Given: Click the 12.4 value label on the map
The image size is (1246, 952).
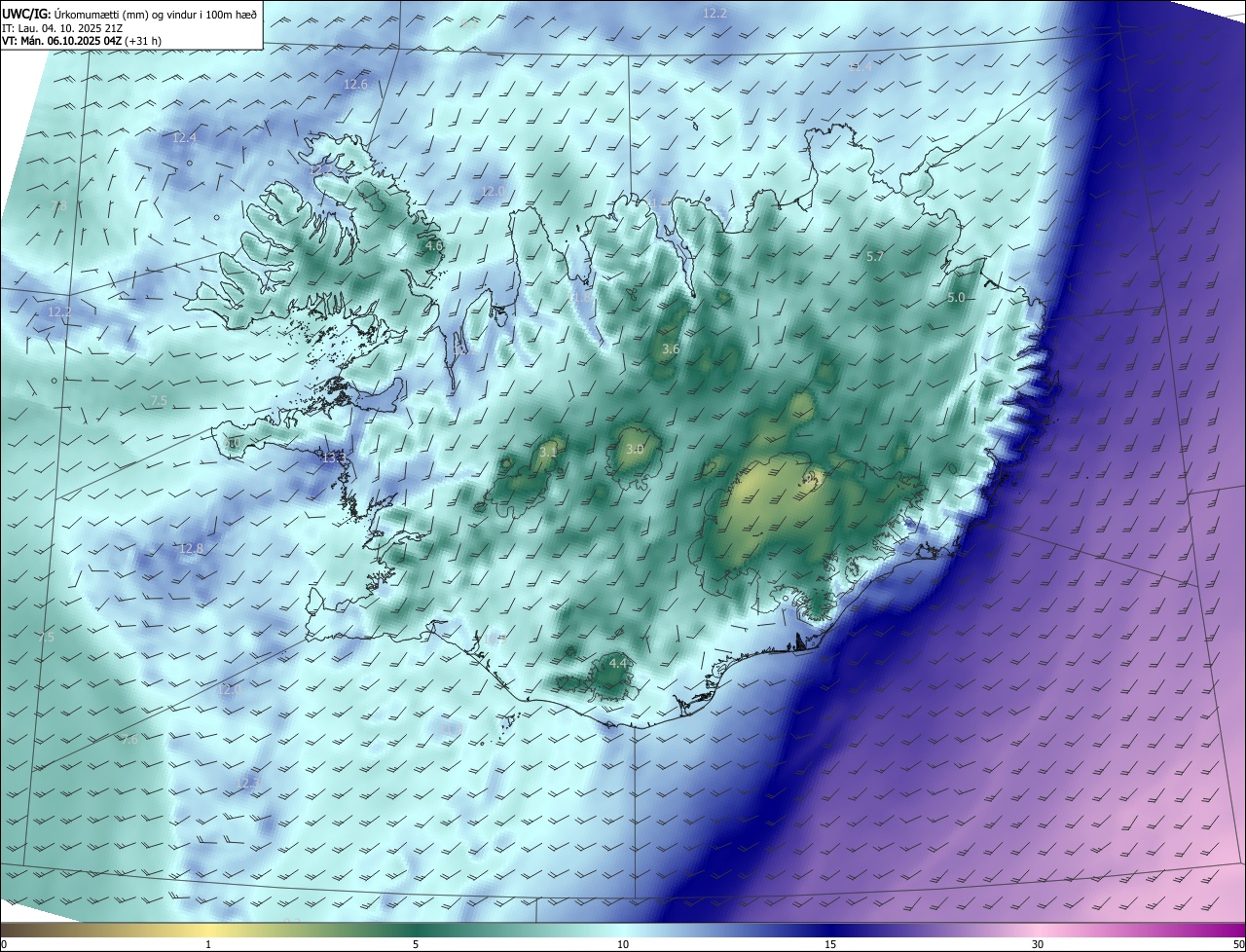Looking at the screenshot, I should coord(184,138).
